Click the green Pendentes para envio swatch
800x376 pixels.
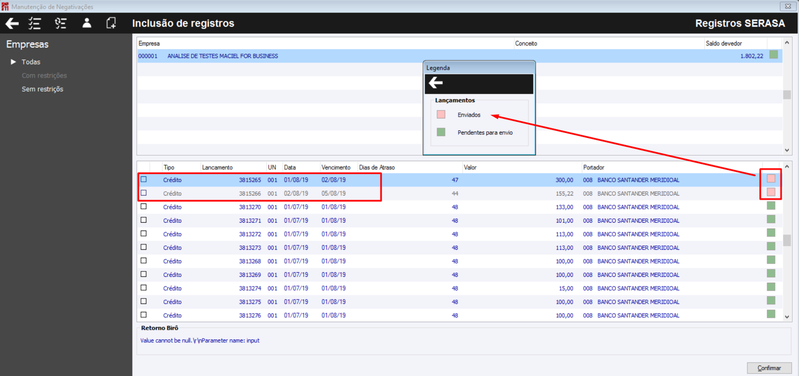[x=441, y=132]
